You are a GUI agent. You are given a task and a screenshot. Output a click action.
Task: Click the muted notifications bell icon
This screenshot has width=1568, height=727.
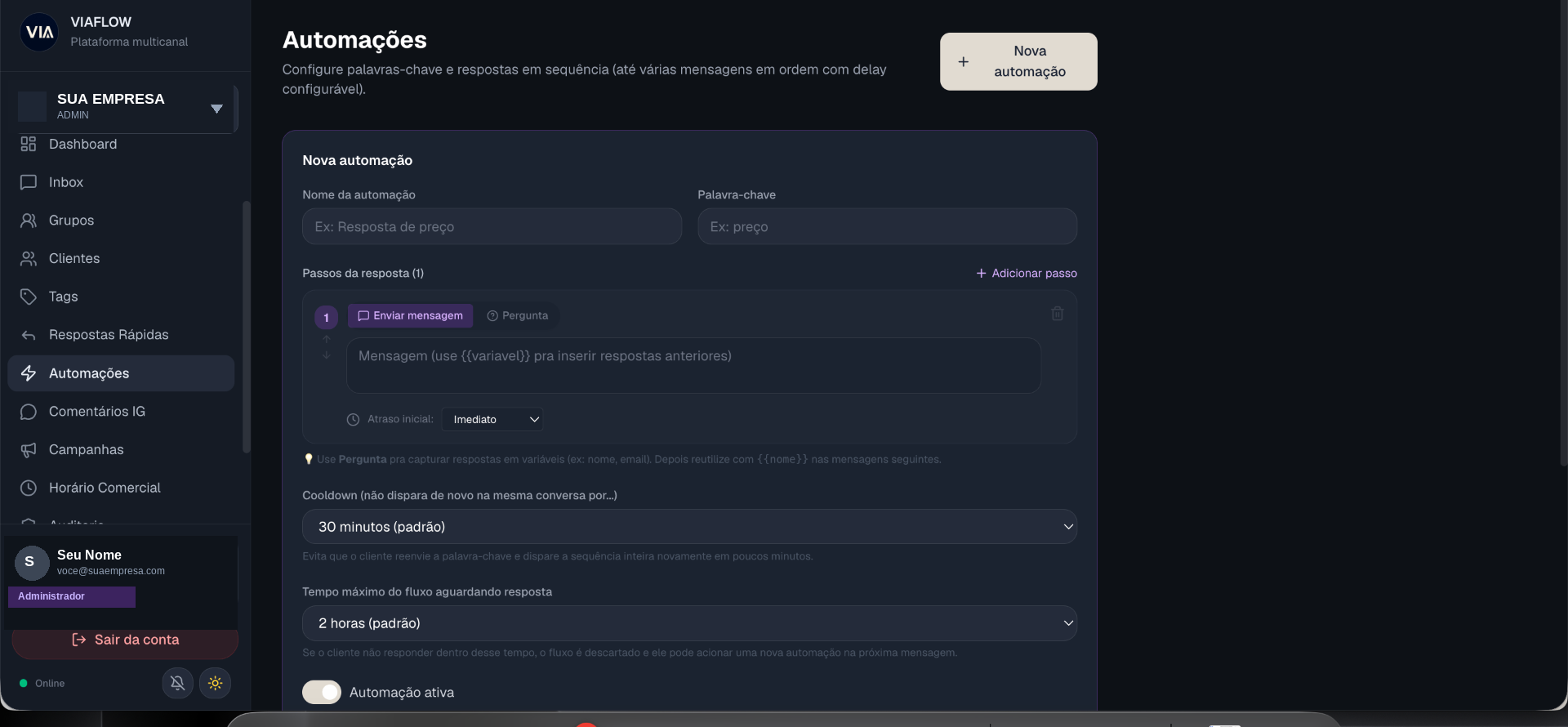[x=177, y=683]
